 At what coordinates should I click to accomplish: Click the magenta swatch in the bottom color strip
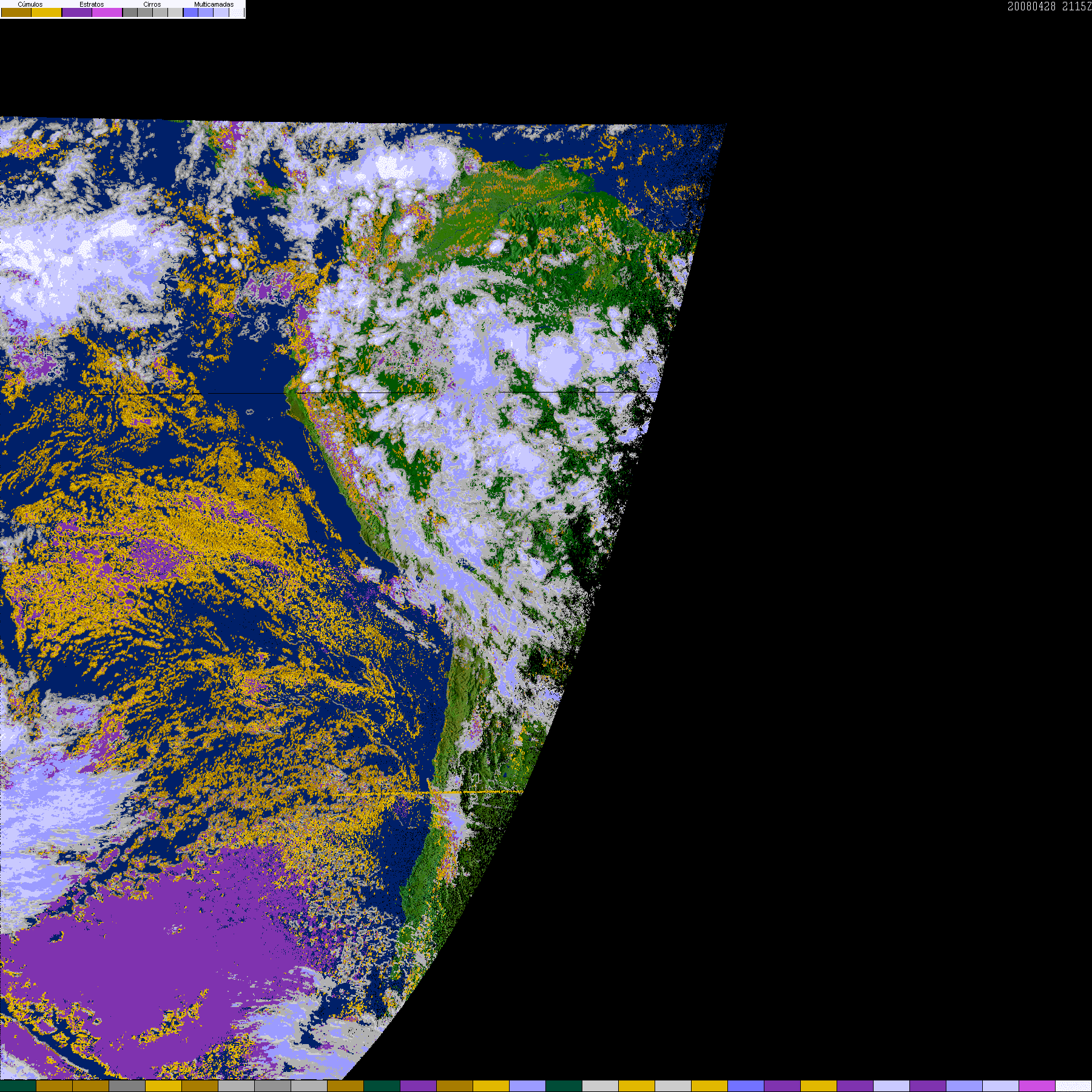(1037, 1086)
